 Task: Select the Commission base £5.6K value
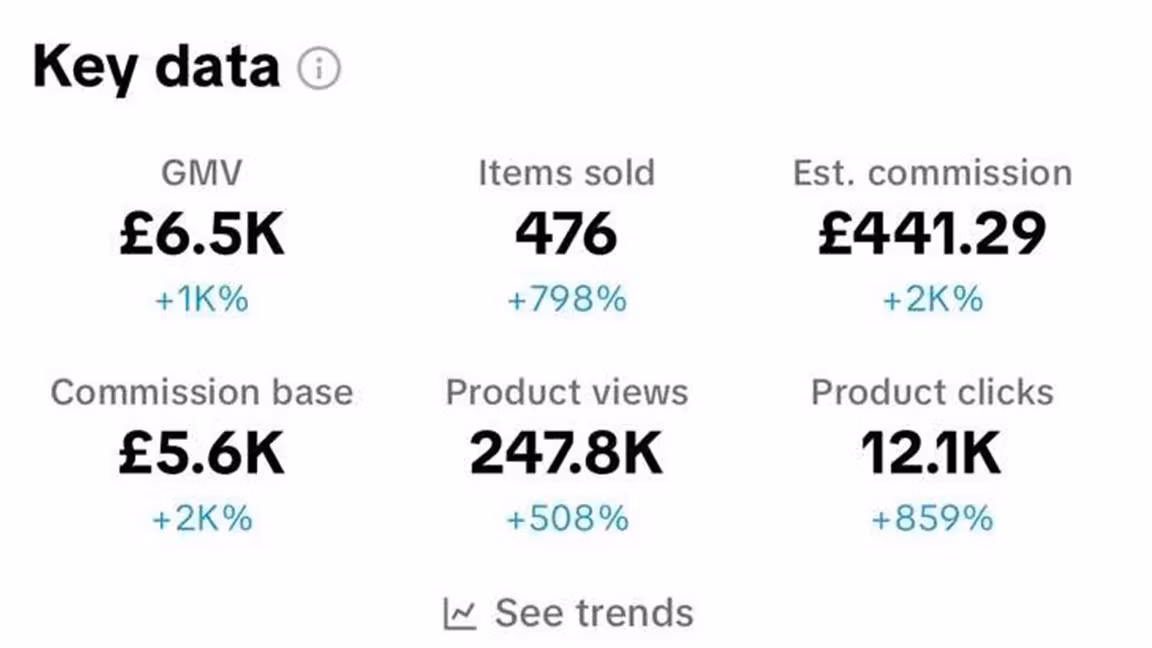coord(202,454)
